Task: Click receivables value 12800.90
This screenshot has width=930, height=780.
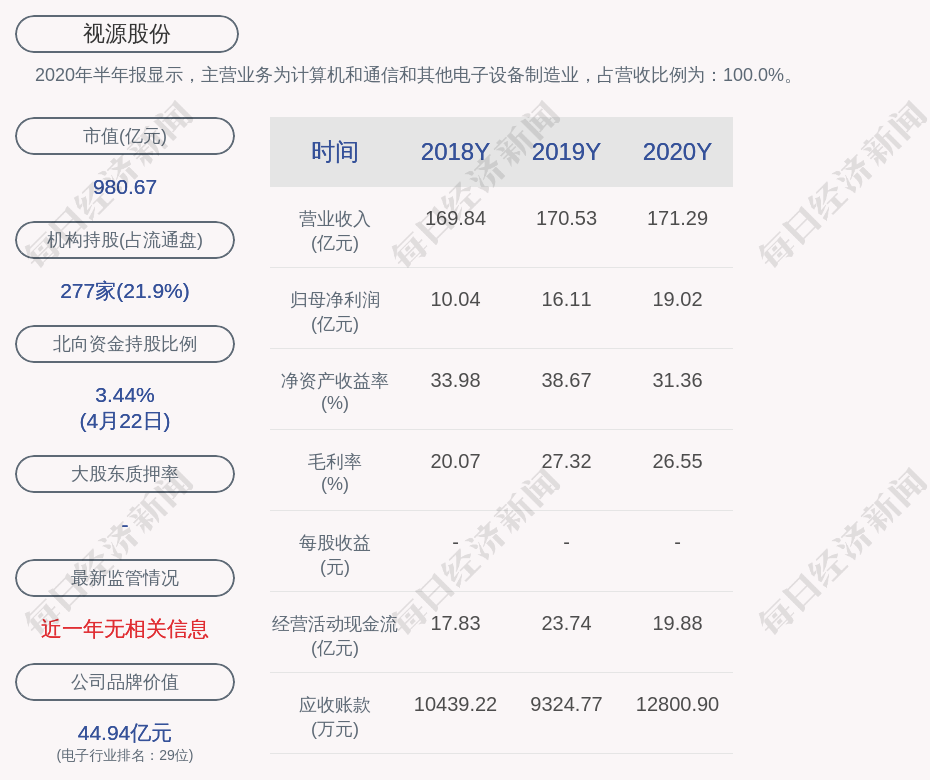Action: (677, 705)
